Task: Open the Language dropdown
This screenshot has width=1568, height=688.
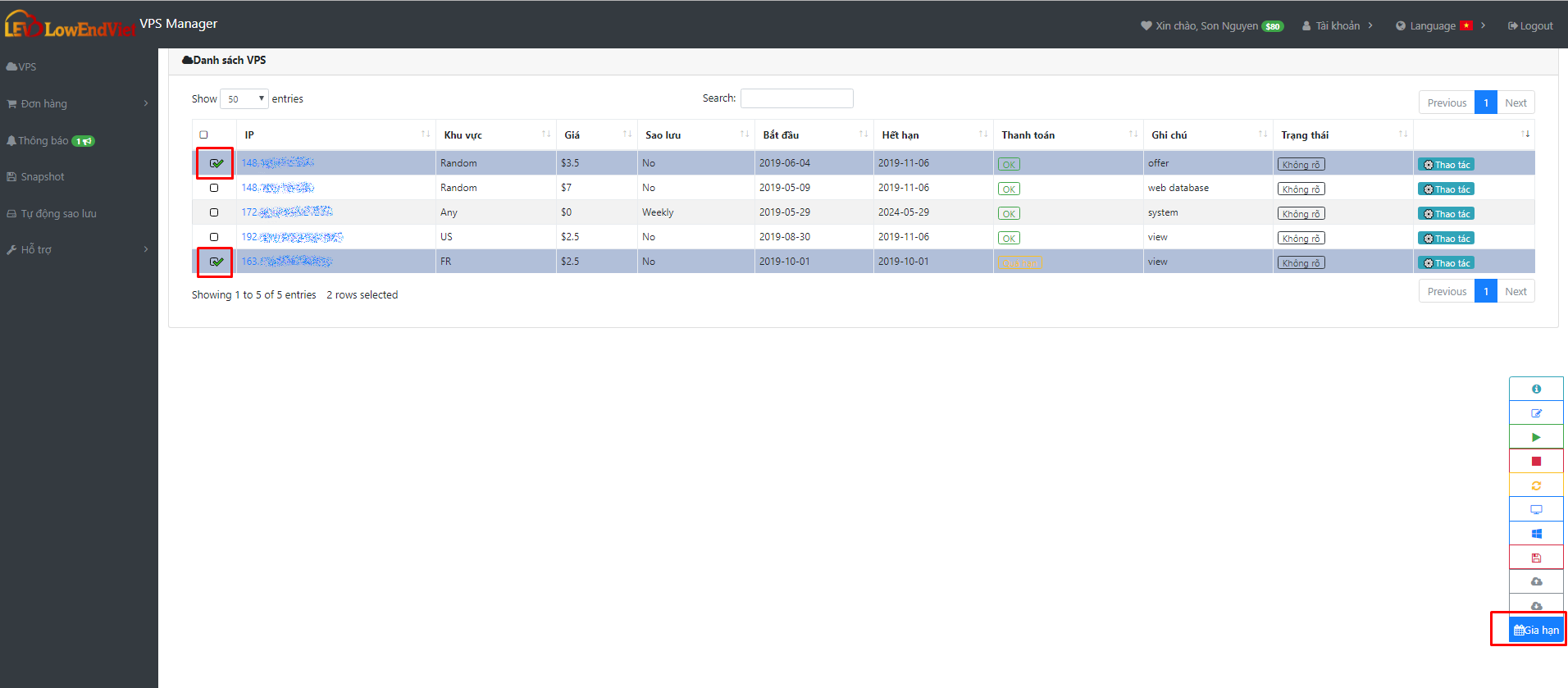Action: pyautogui.click(x=1440, y=26)
